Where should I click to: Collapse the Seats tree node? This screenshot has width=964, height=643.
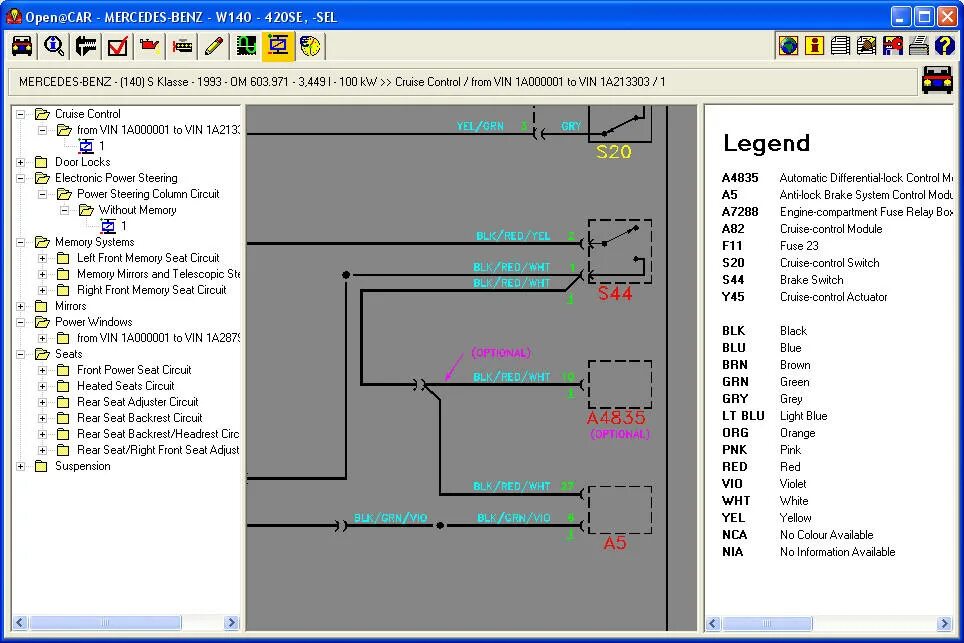coord(21,354)
